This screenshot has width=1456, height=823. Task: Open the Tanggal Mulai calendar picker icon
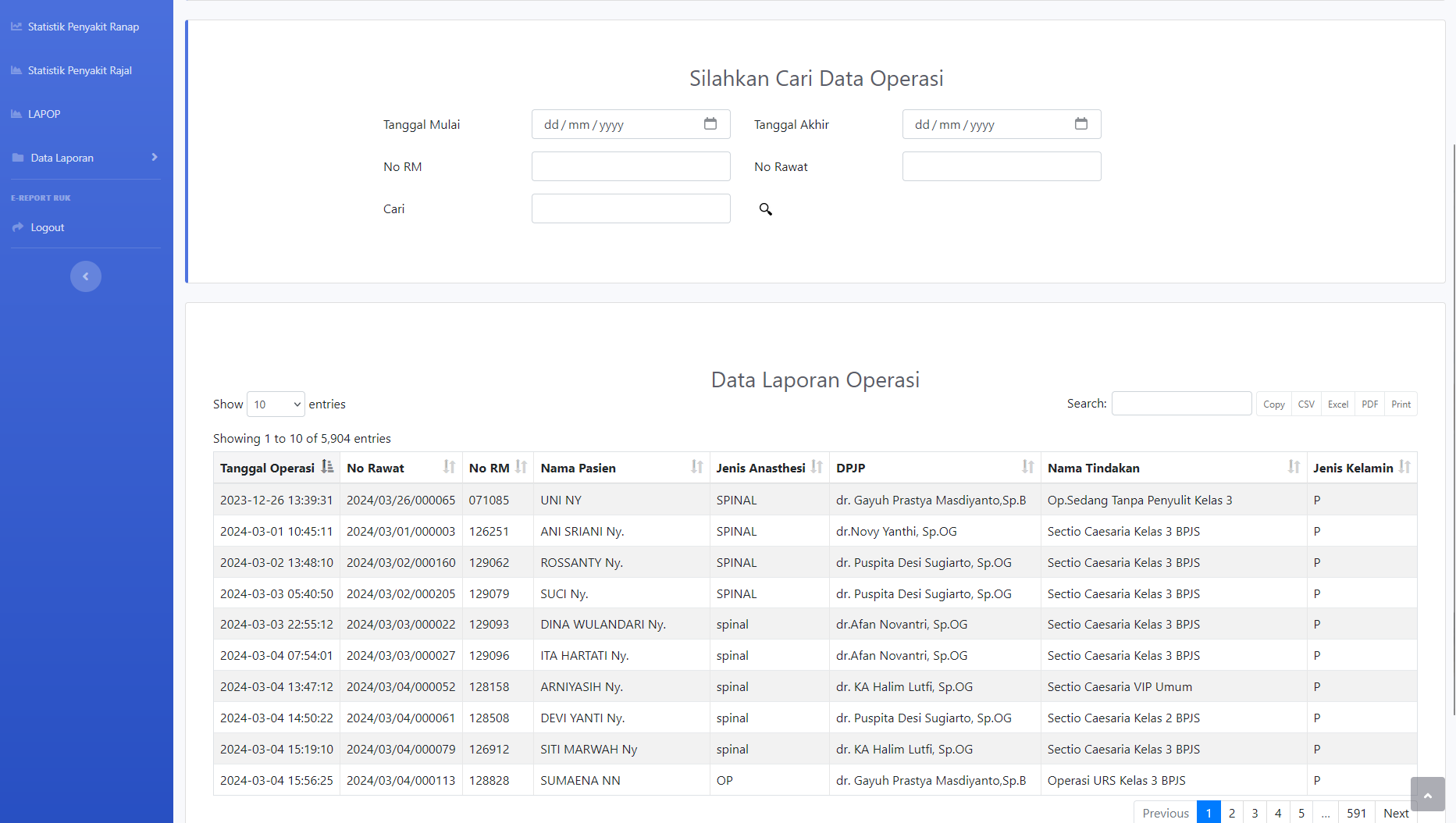click(710, 124)
